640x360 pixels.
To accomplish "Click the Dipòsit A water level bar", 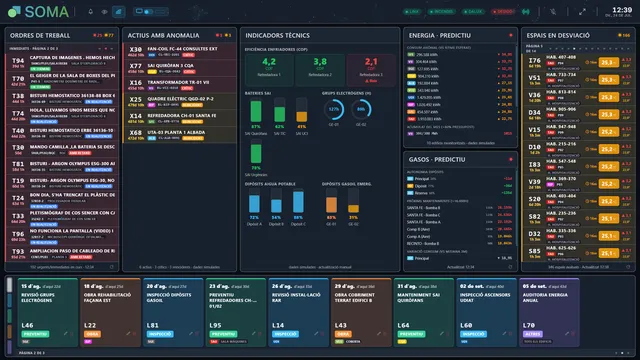I will [x=254, y=201].
